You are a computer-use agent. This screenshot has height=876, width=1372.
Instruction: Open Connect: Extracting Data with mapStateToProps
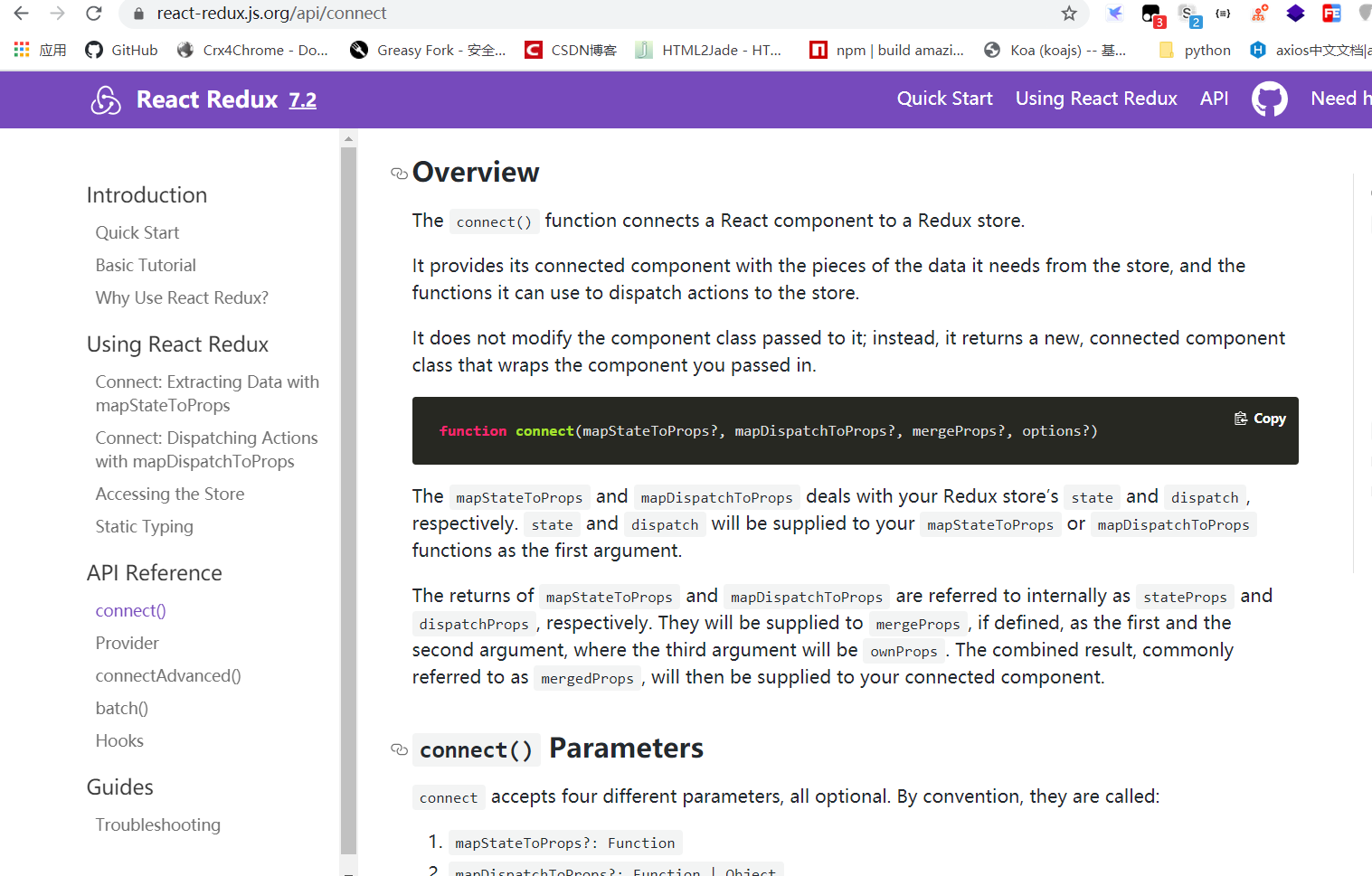click(x=207, y=393)
